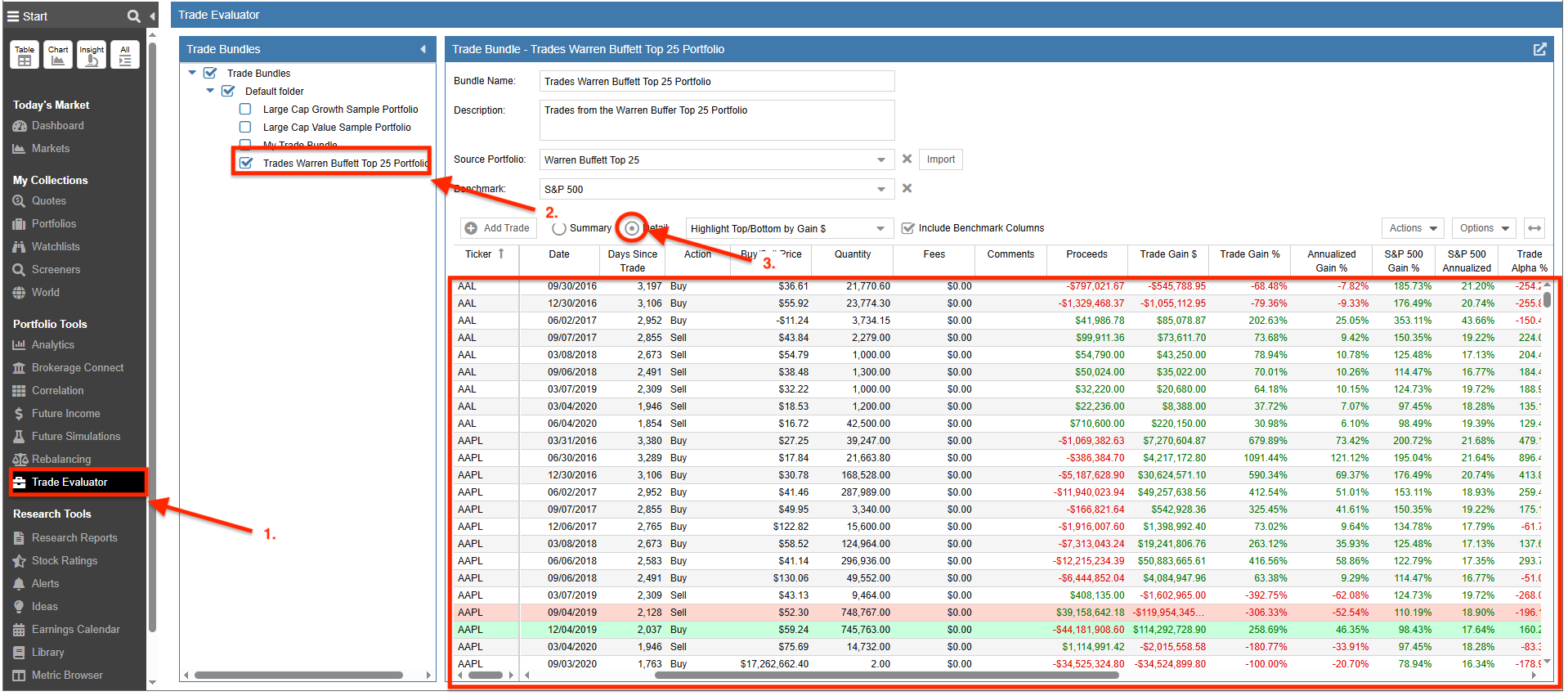Open Benchmark S&P 500 dropdown

click(x=881, y=189)
